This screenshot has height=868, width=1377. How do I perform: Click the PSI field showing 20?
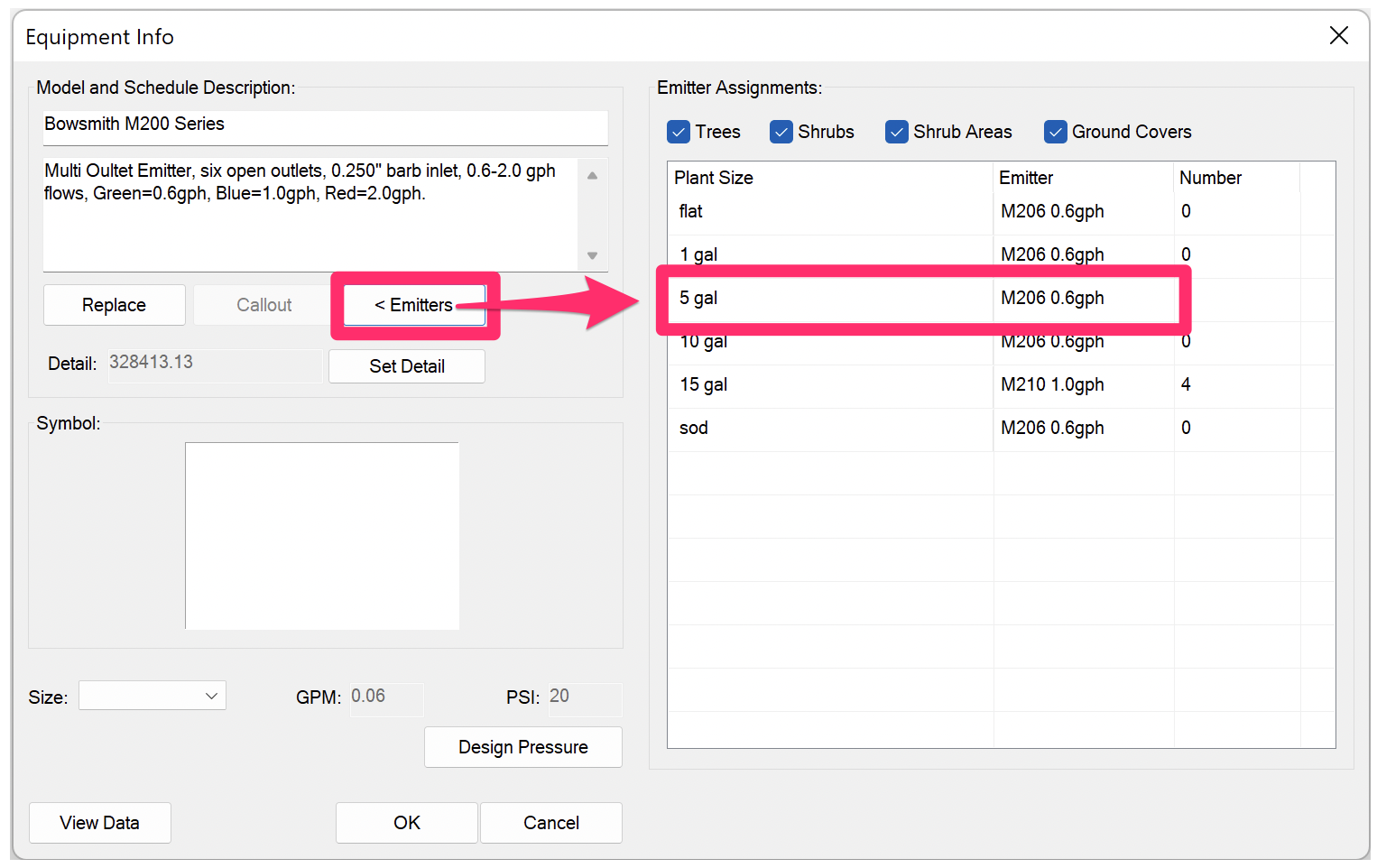585,699
